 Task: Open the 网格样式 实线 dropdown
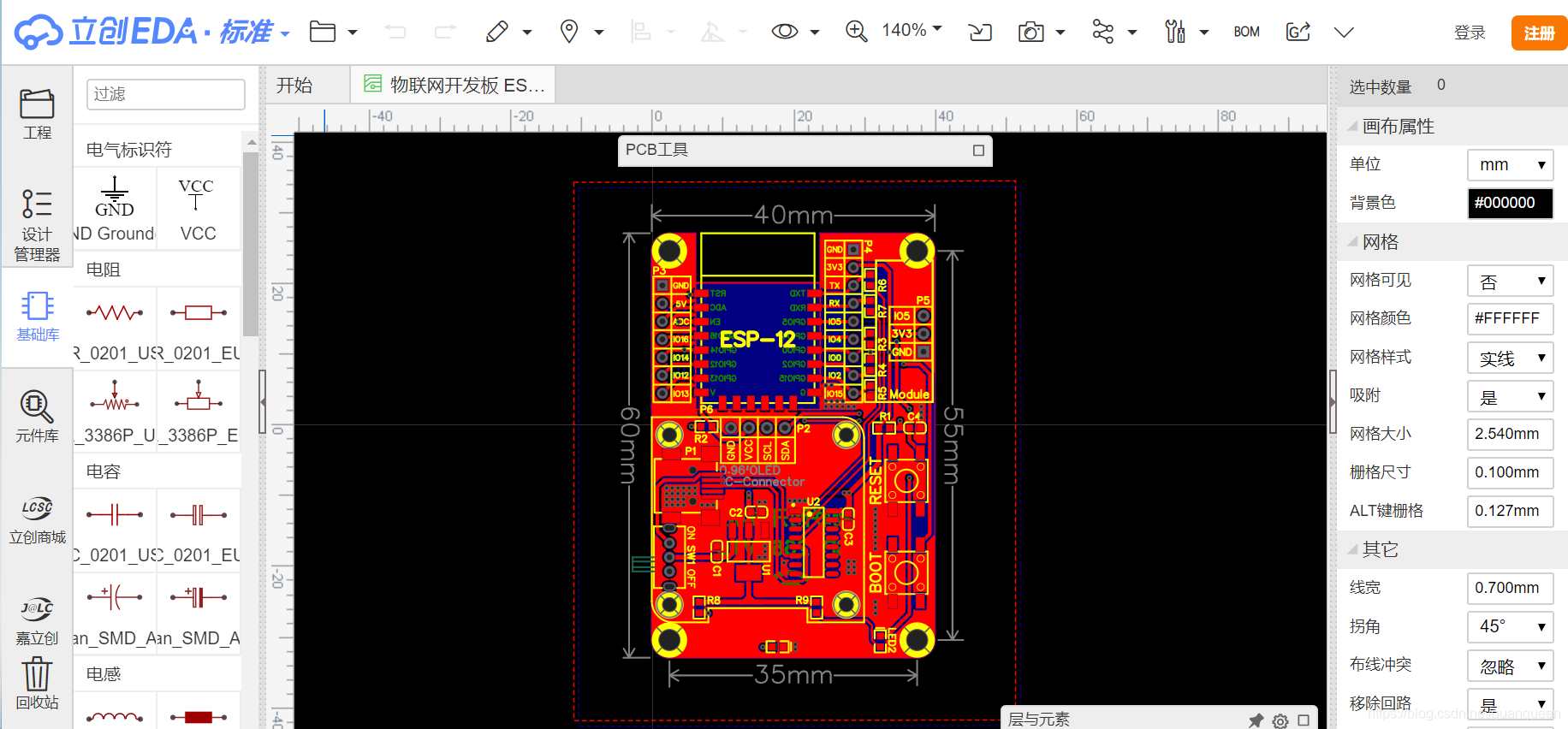click(x=1510, y=358)
